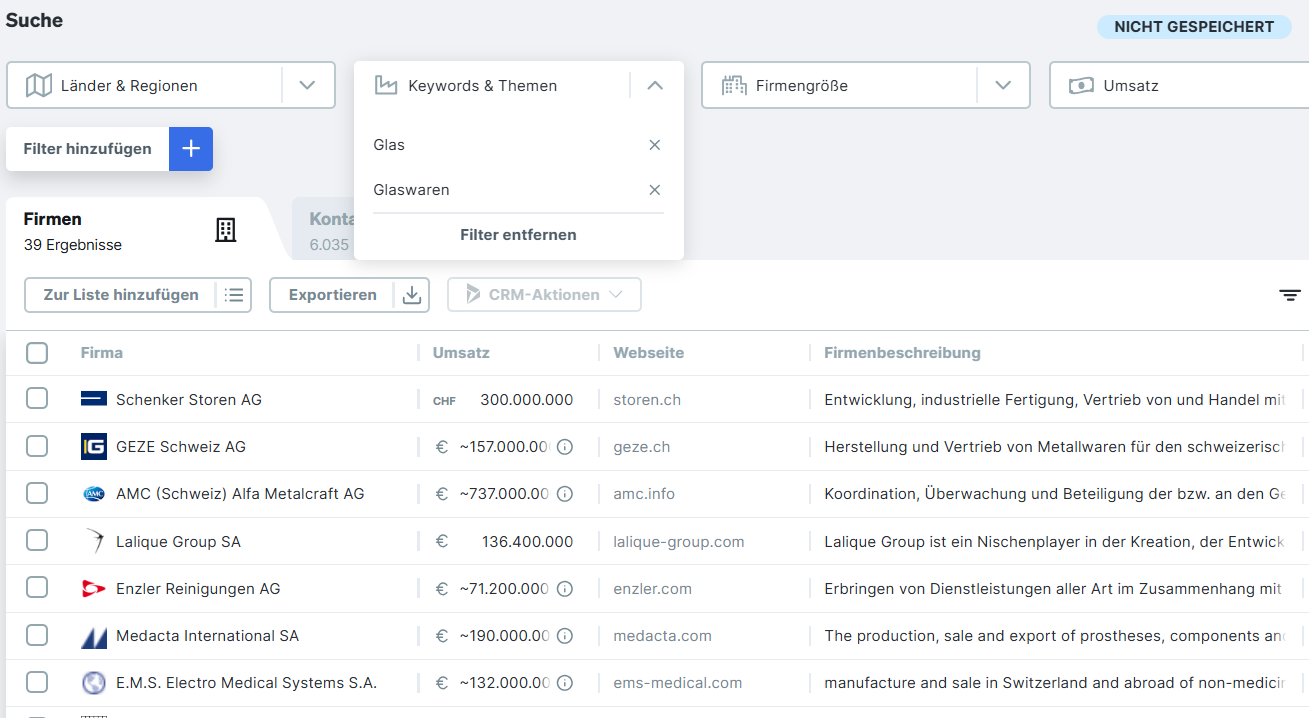Remove the Glas keyword
Screen dimensions: 1309x718
point(655,145)
